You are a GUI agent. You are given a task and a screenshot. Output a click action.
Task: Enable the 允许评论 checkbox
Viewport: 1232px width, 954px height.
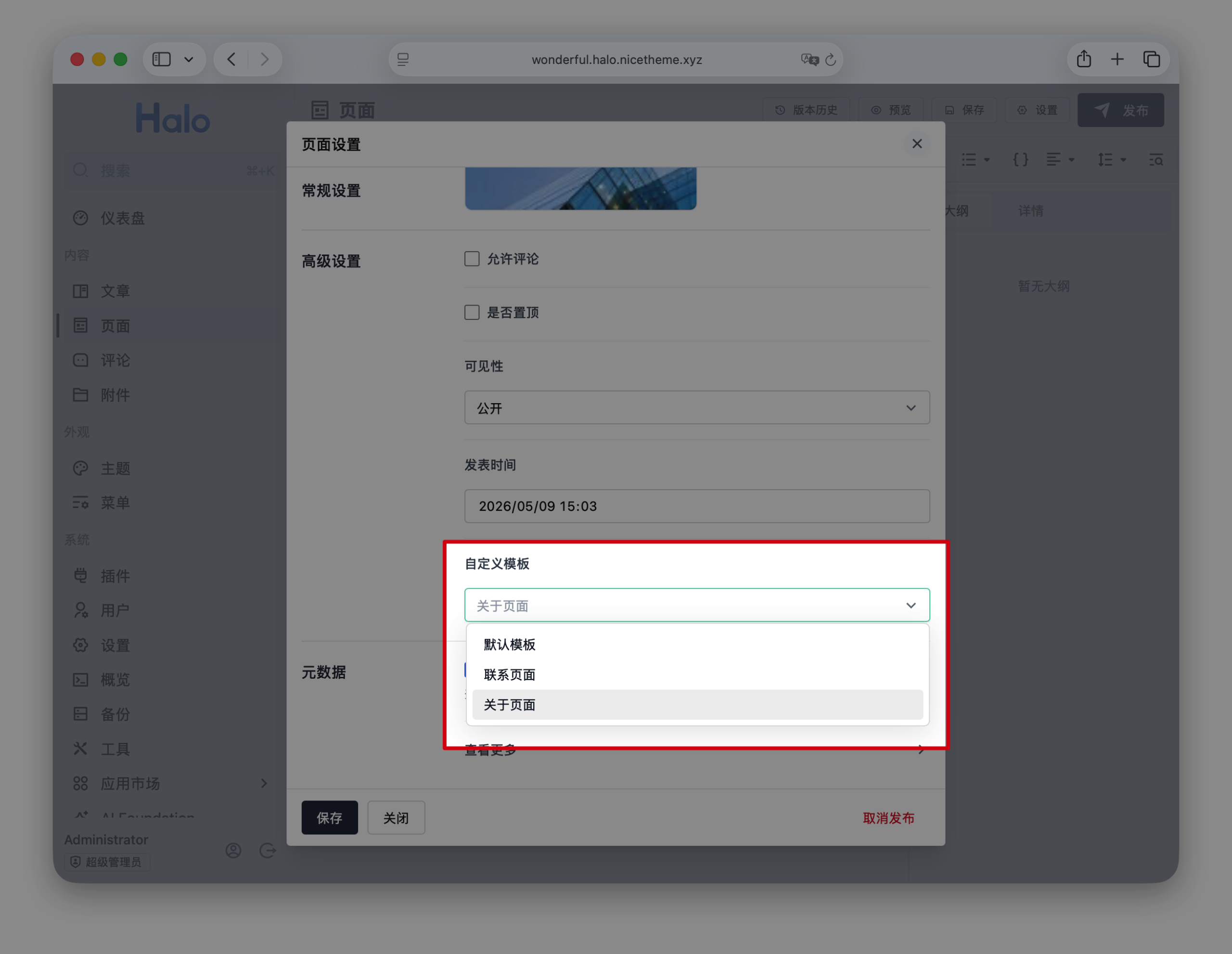[x=472, y=259]
